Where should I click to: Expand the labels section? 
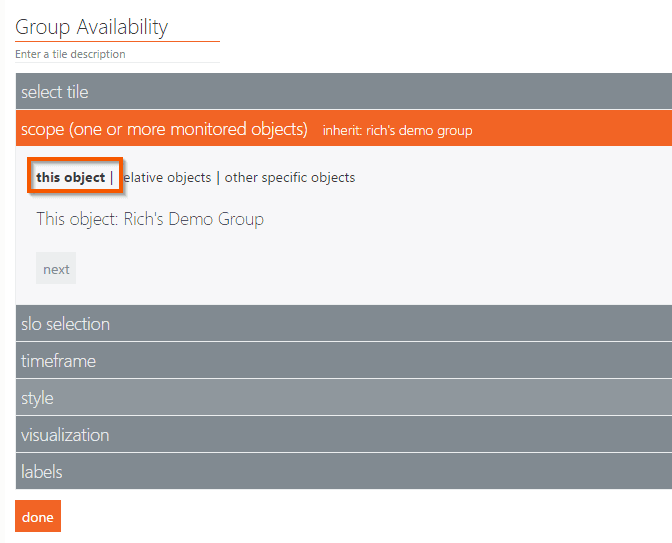coord(42,471)
